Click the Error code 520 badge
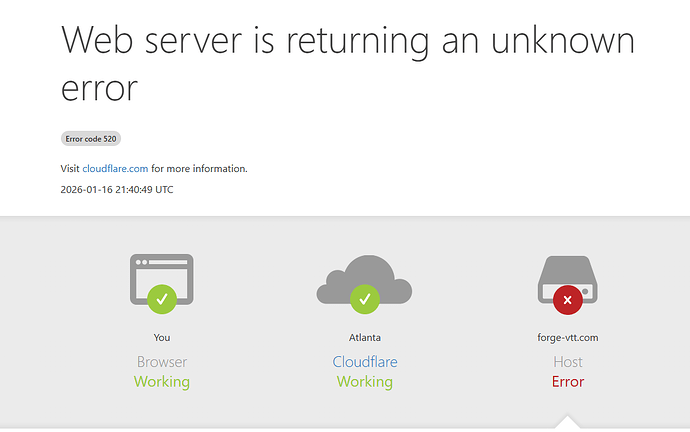The image size is (690, 432). point(91,139)
